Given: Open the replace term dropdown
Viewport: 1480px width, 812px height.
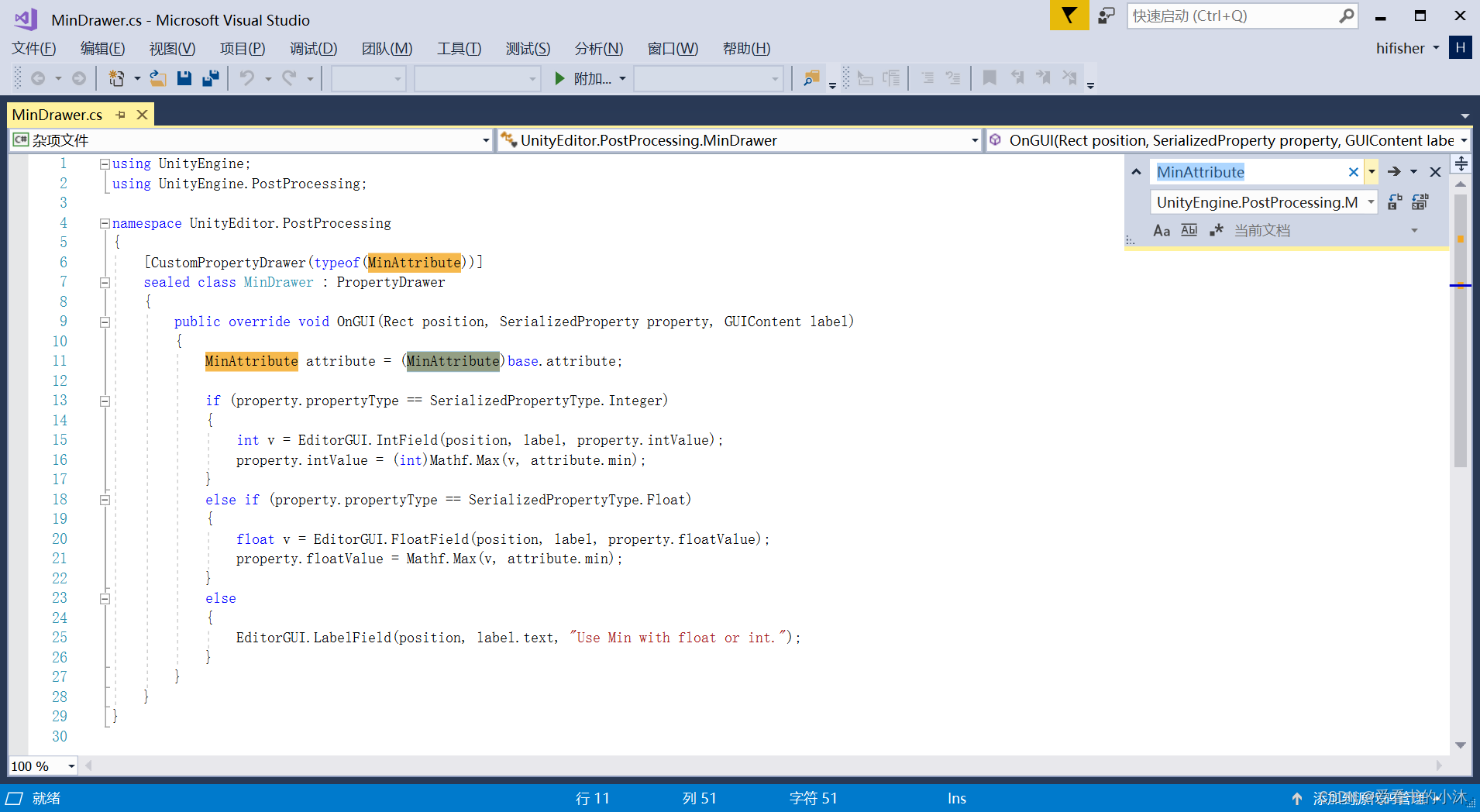Looking at the screenshot, I should click(x=1371, y=202).
